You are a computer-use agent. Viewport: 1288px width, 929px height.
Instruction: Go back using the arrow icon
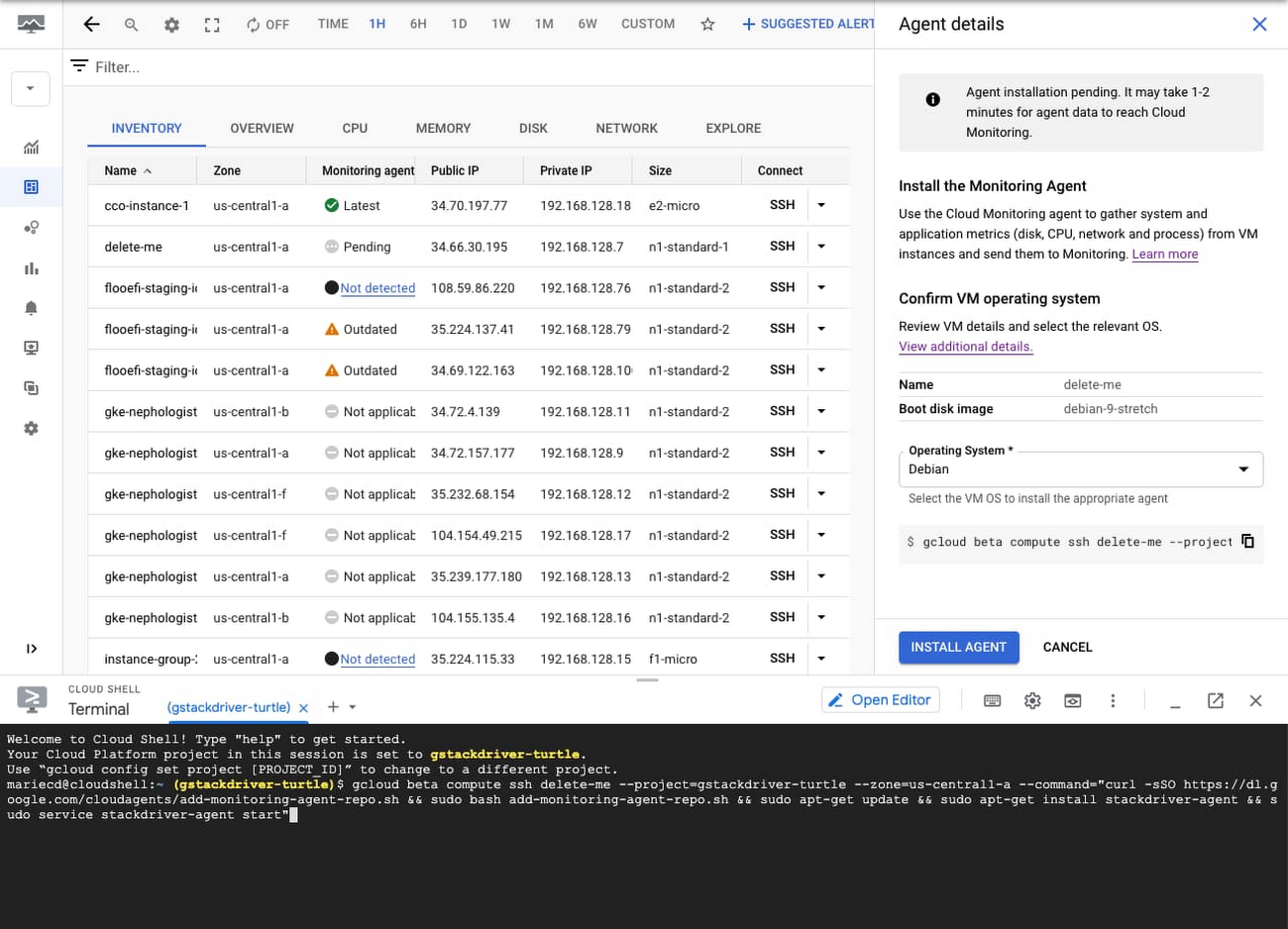[x=91, y=25]
